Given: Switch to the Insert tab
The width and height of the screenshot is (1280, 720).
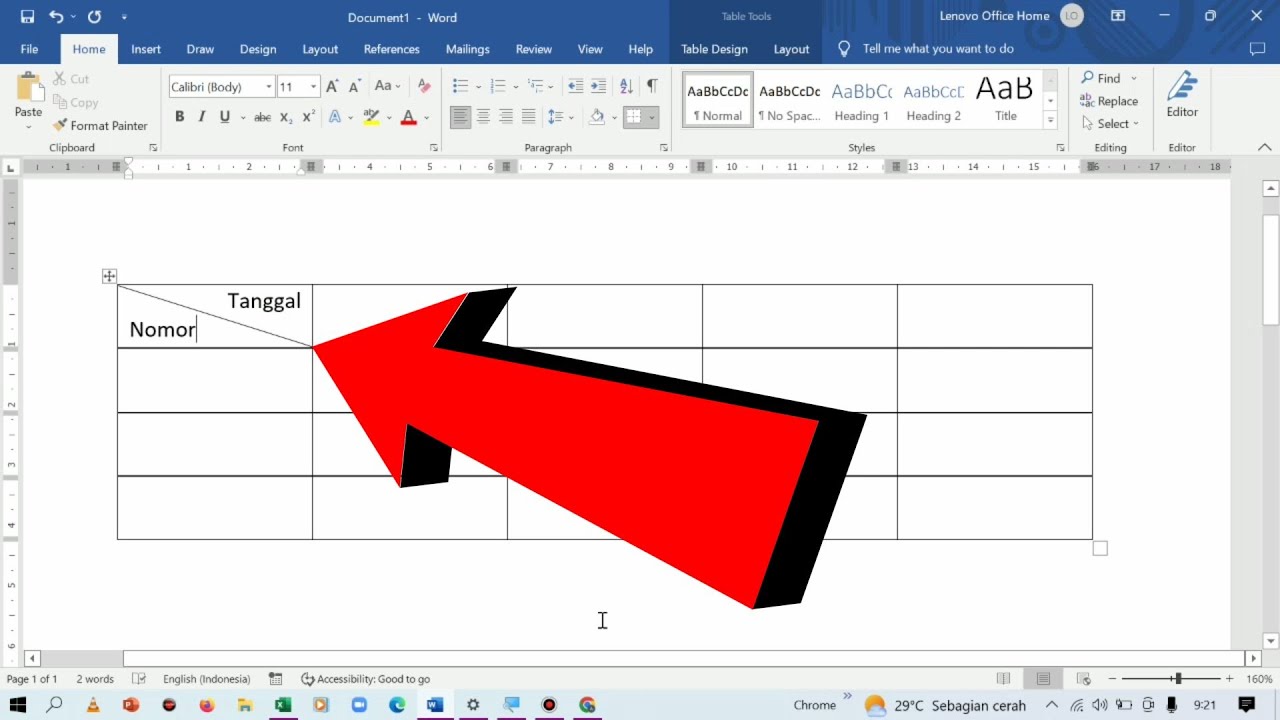Looking at the screenshot, I should [146, 49].
